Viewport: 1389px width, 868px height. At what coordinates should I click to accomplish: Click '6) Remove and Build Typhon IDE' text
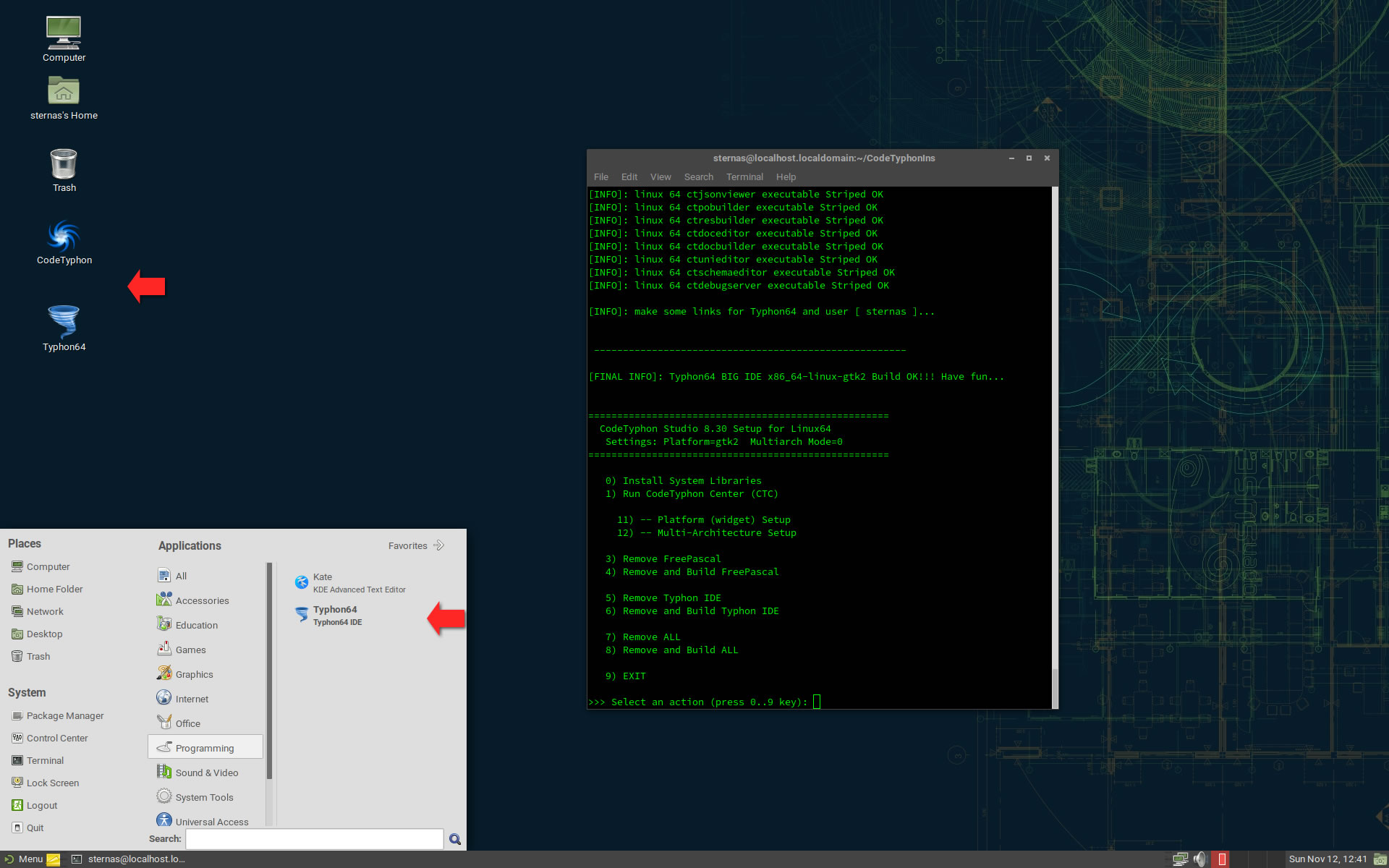(x=692, y=610)
